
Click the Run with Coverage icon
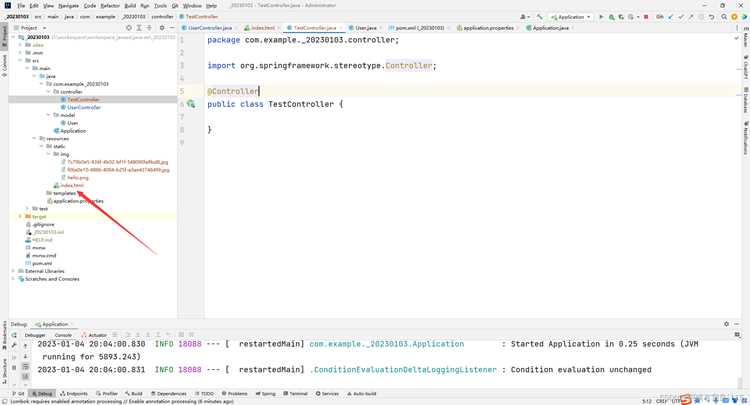pos(621,17)
